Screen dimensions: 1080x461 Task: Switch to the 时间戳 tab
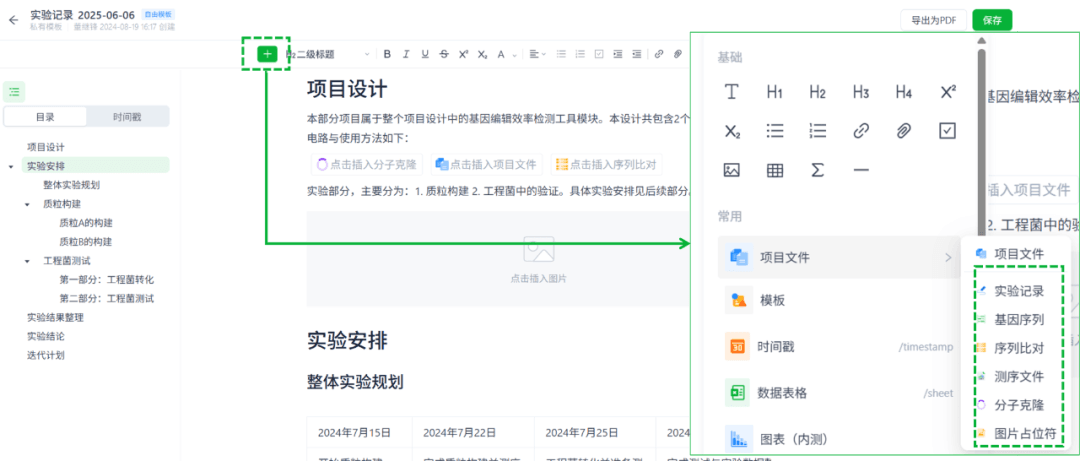click(127, 116)
